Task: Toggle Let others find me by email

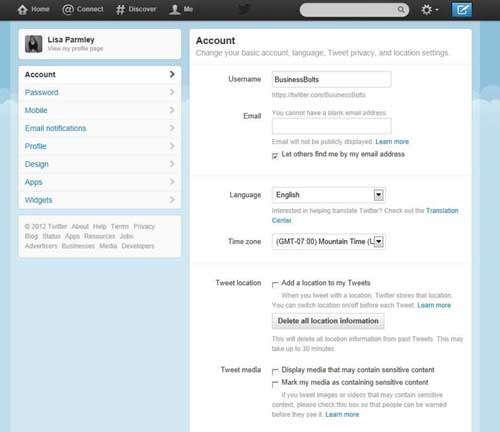Action: 275,156
